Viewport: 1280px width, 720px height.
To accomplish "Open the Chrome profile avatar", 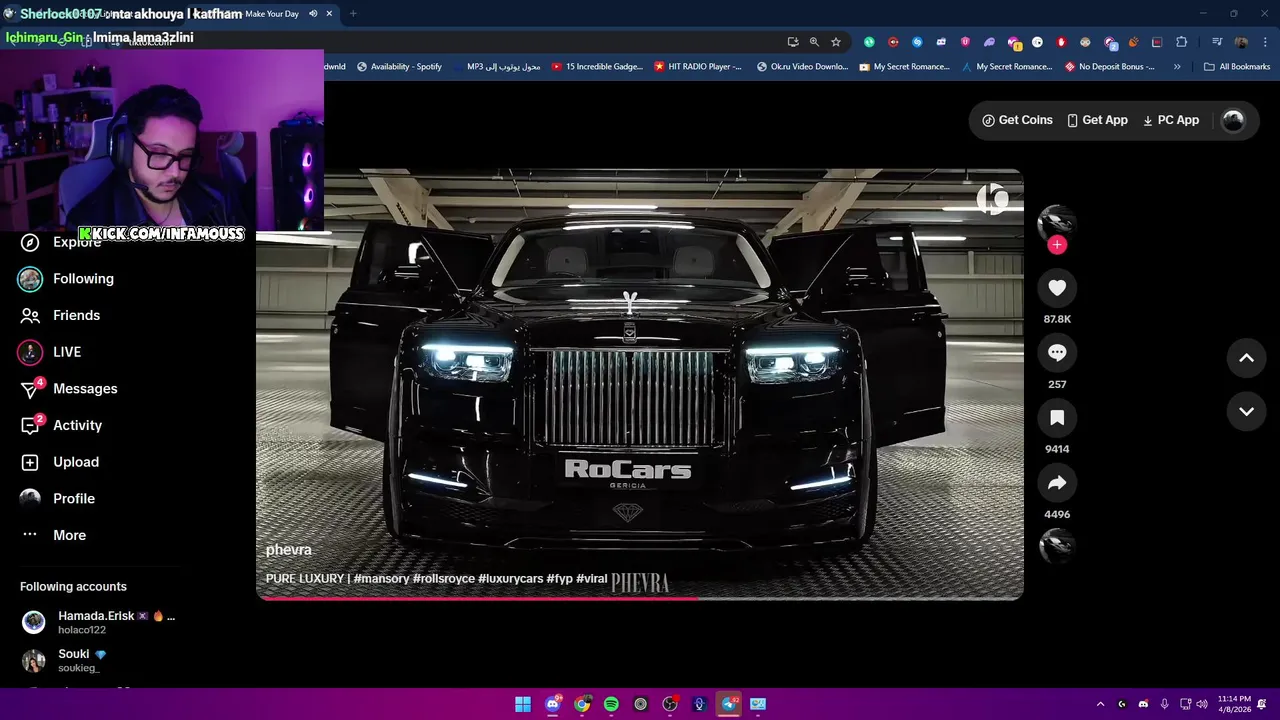I will click(x=1241, y=42).
